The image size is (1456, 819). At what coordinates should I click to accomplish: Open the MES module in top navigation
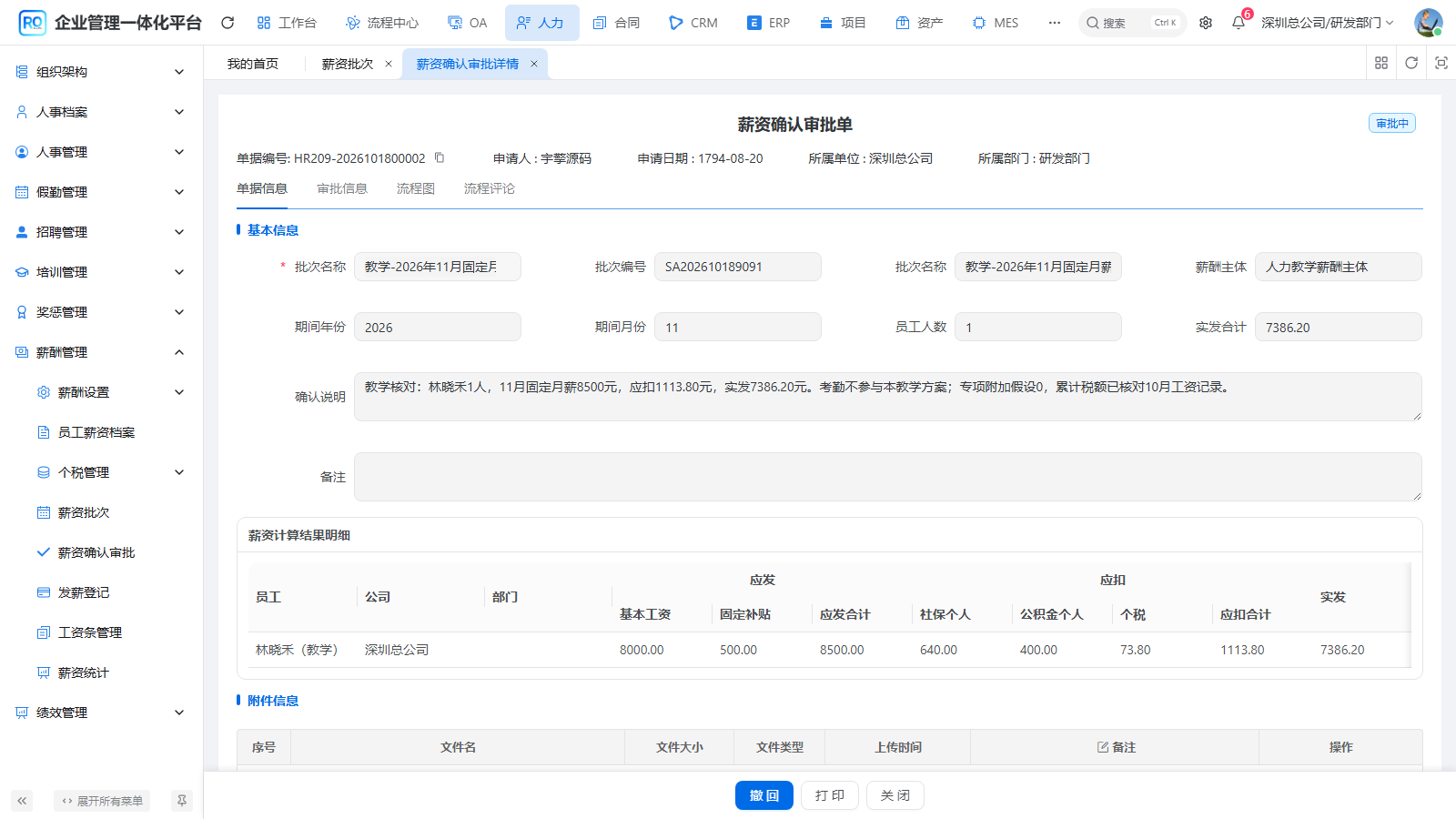[x=996, y=23]
